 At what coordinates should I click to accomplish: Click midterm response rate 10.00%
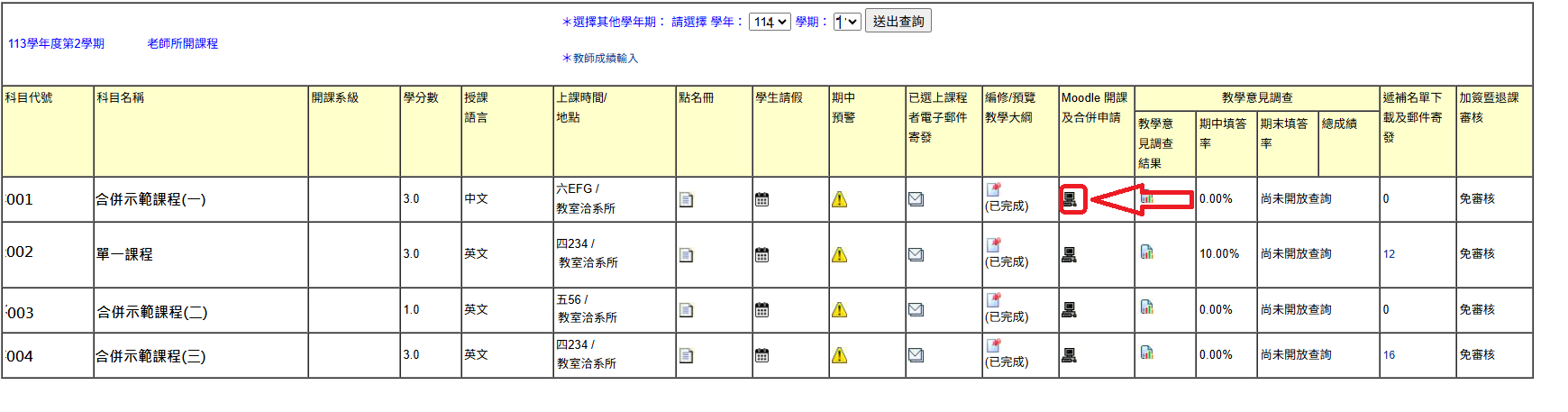[x=1219, y=254]
